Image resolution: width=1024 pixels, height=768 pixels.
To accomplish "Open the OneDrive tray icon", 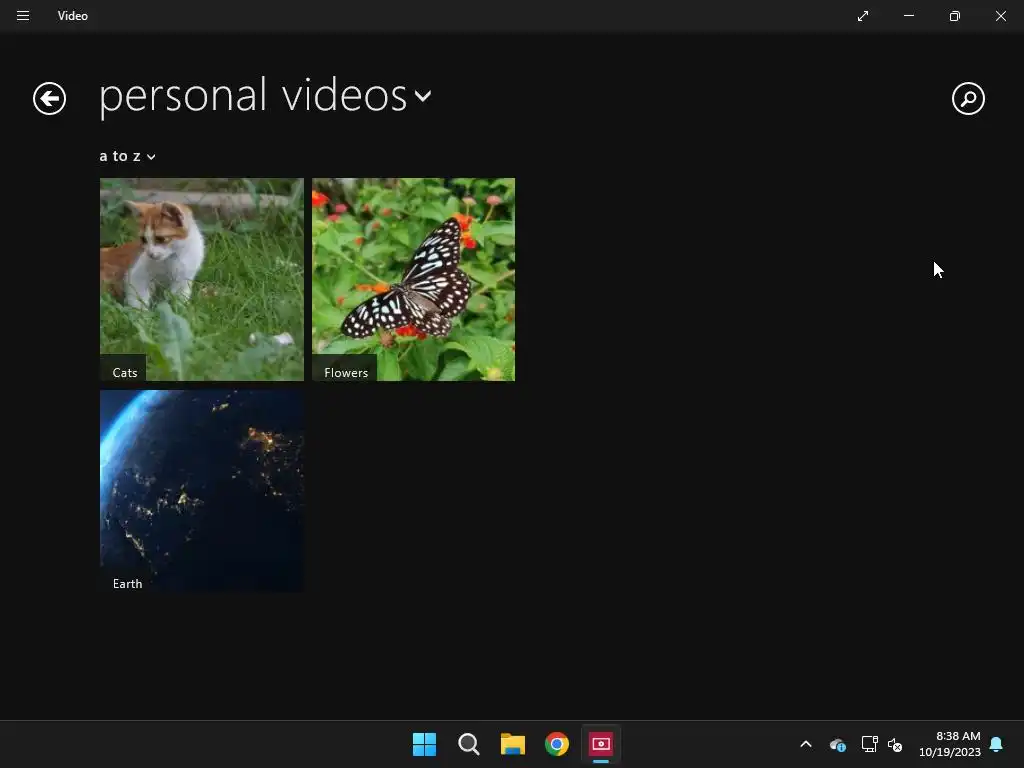I will point(838,744).
